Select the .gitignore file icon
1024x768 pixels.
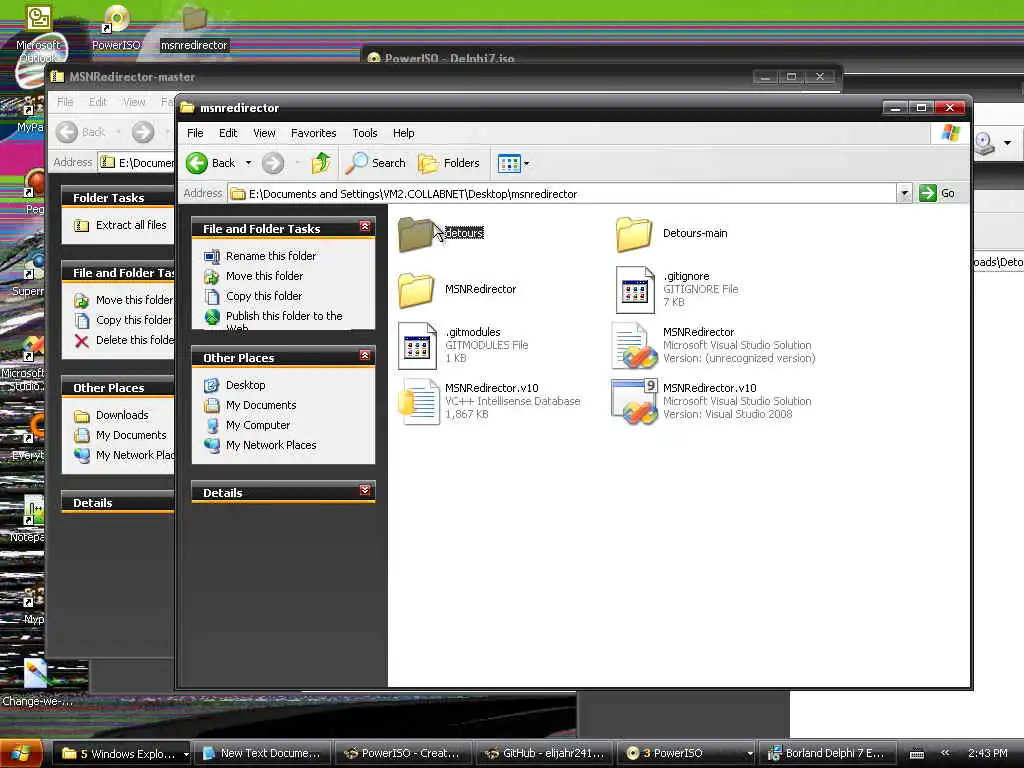click(x=635, y=290)
